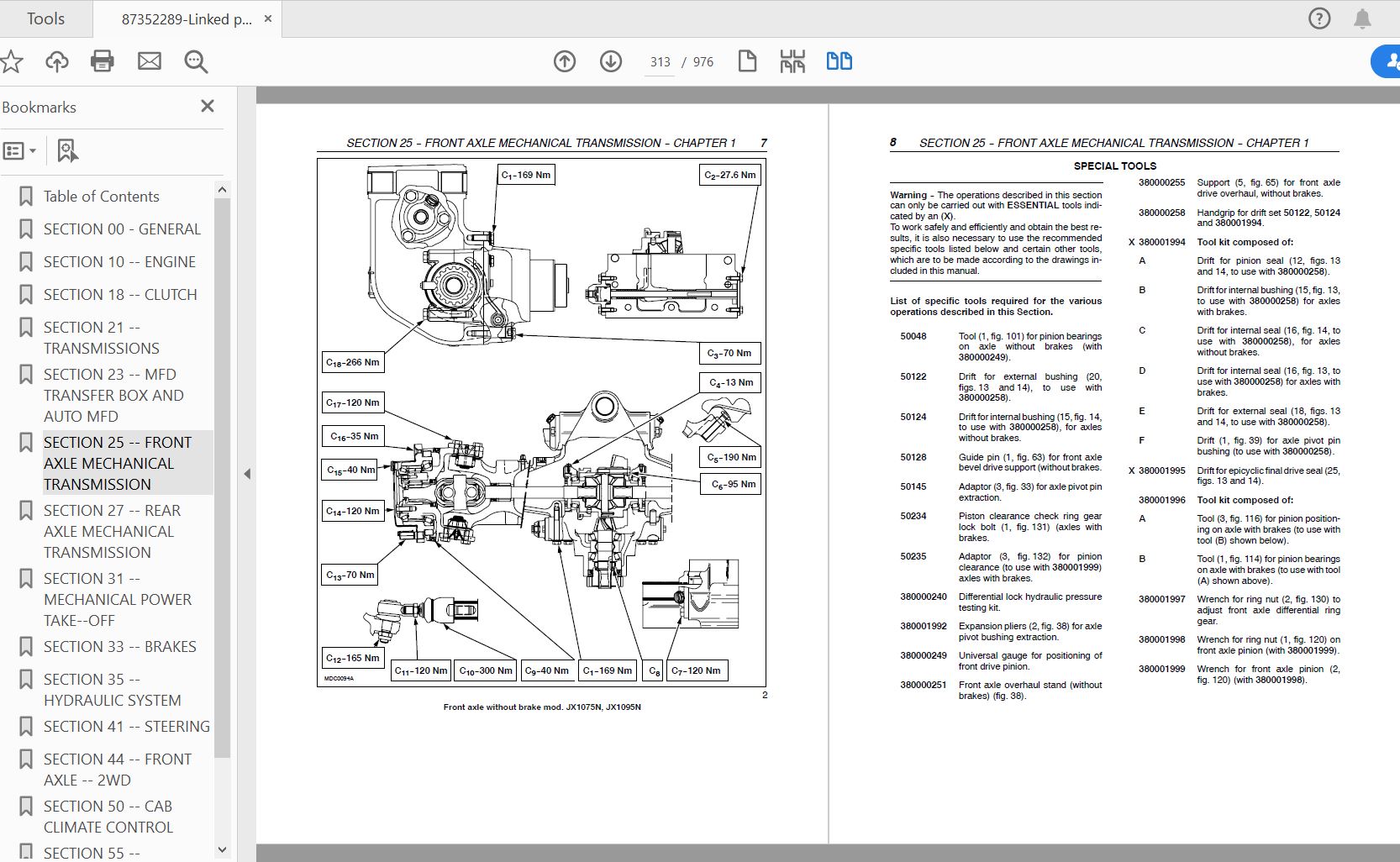Upload file to cloud icon

click(57, 61)
